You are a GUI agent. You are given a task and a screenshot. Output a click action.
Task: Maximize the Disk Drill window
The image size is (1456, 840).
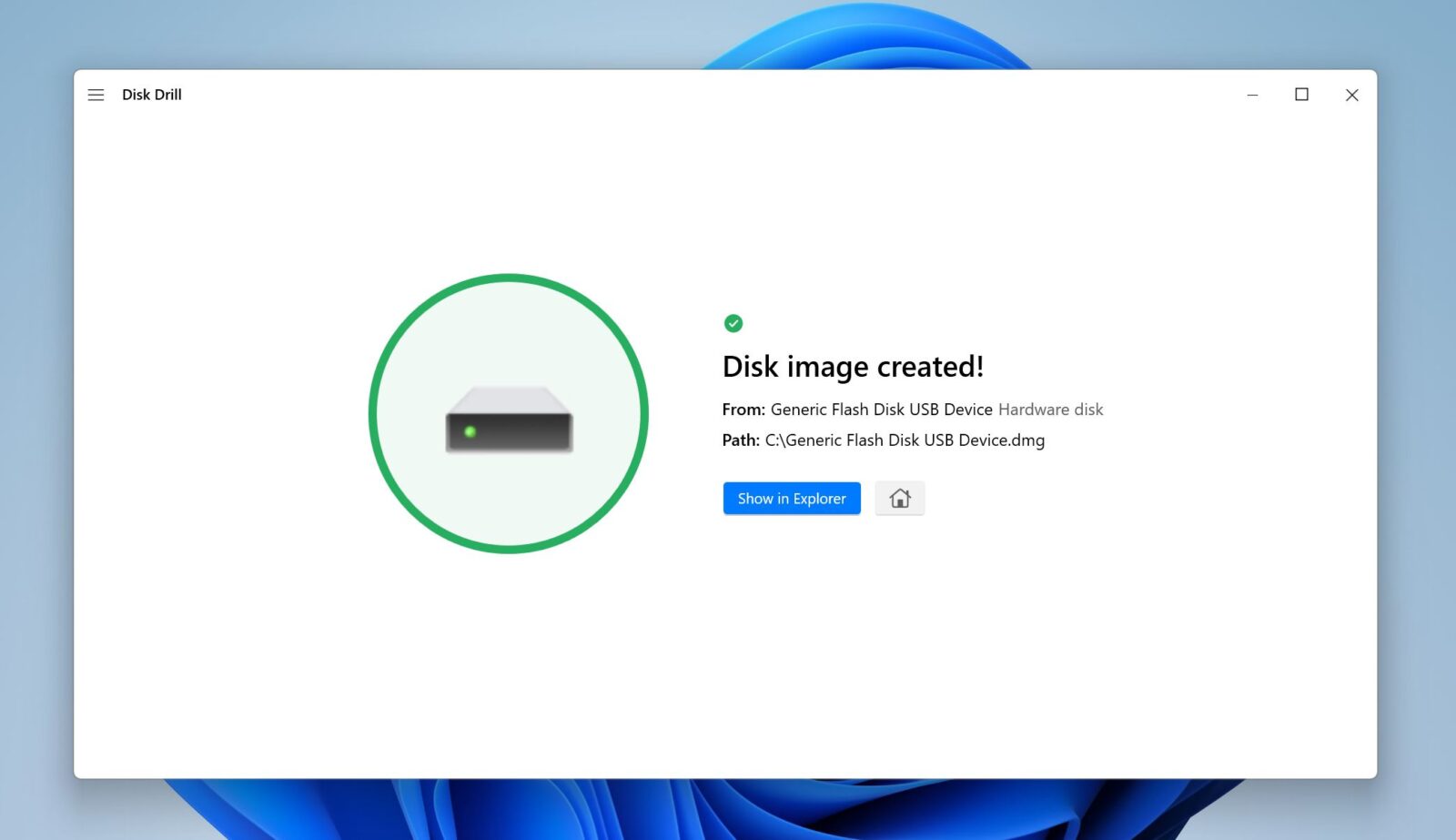tap(1301, 95)
